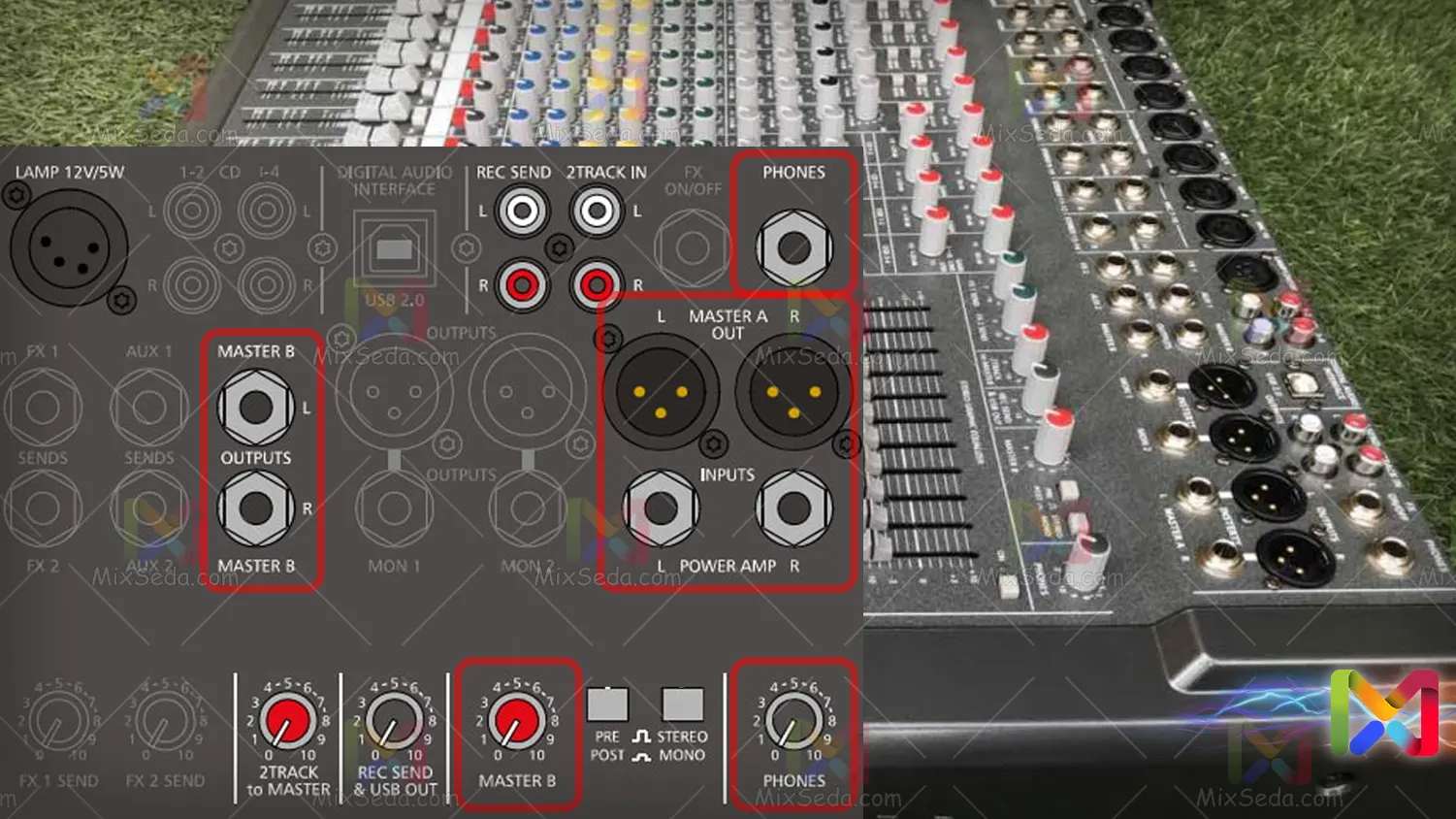Click the Power Amp right input jack
The image size is (1456, 819).
[793, 508]
